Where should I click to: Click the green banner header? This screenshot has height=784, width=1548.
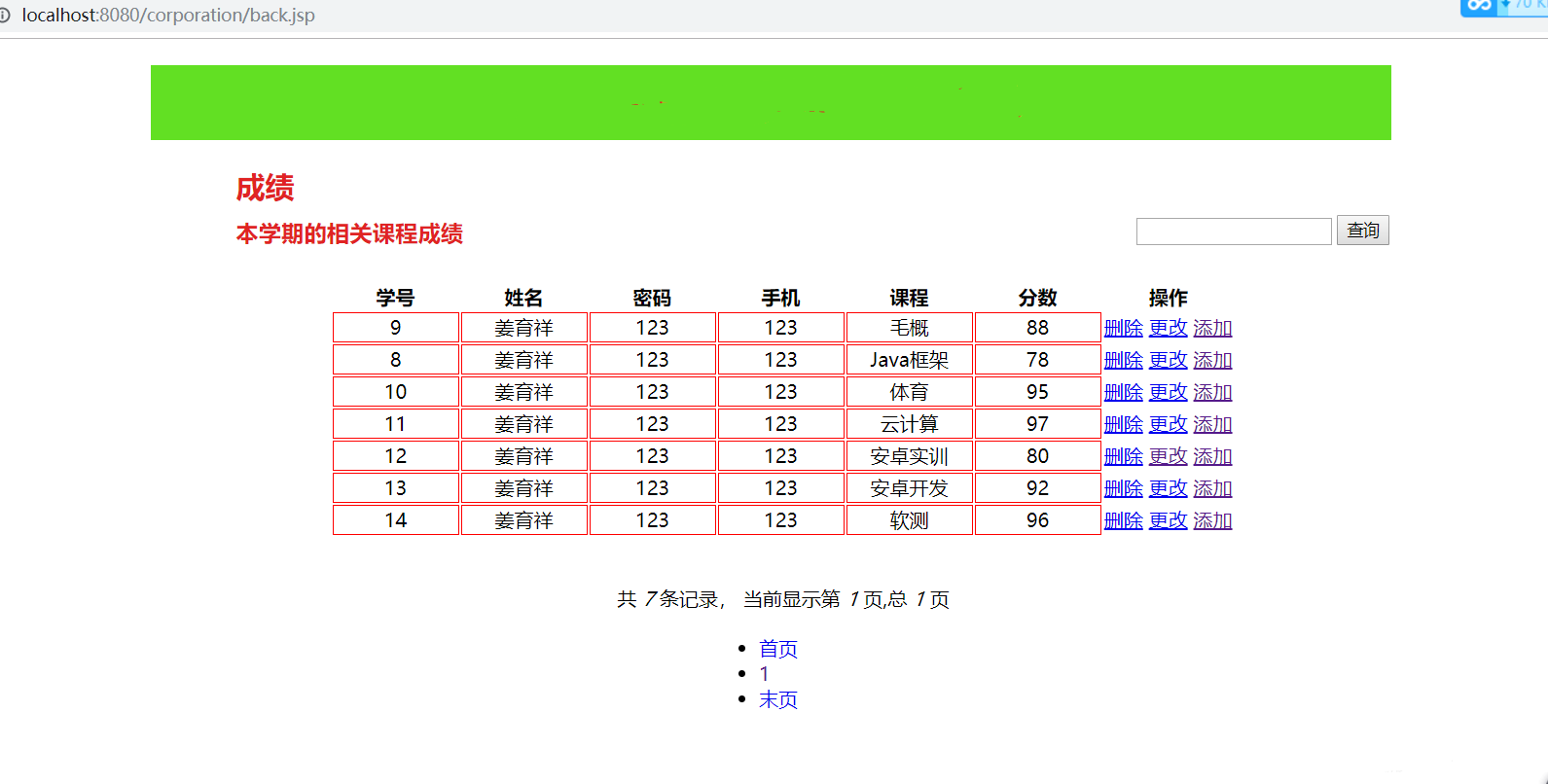point(771,102)
